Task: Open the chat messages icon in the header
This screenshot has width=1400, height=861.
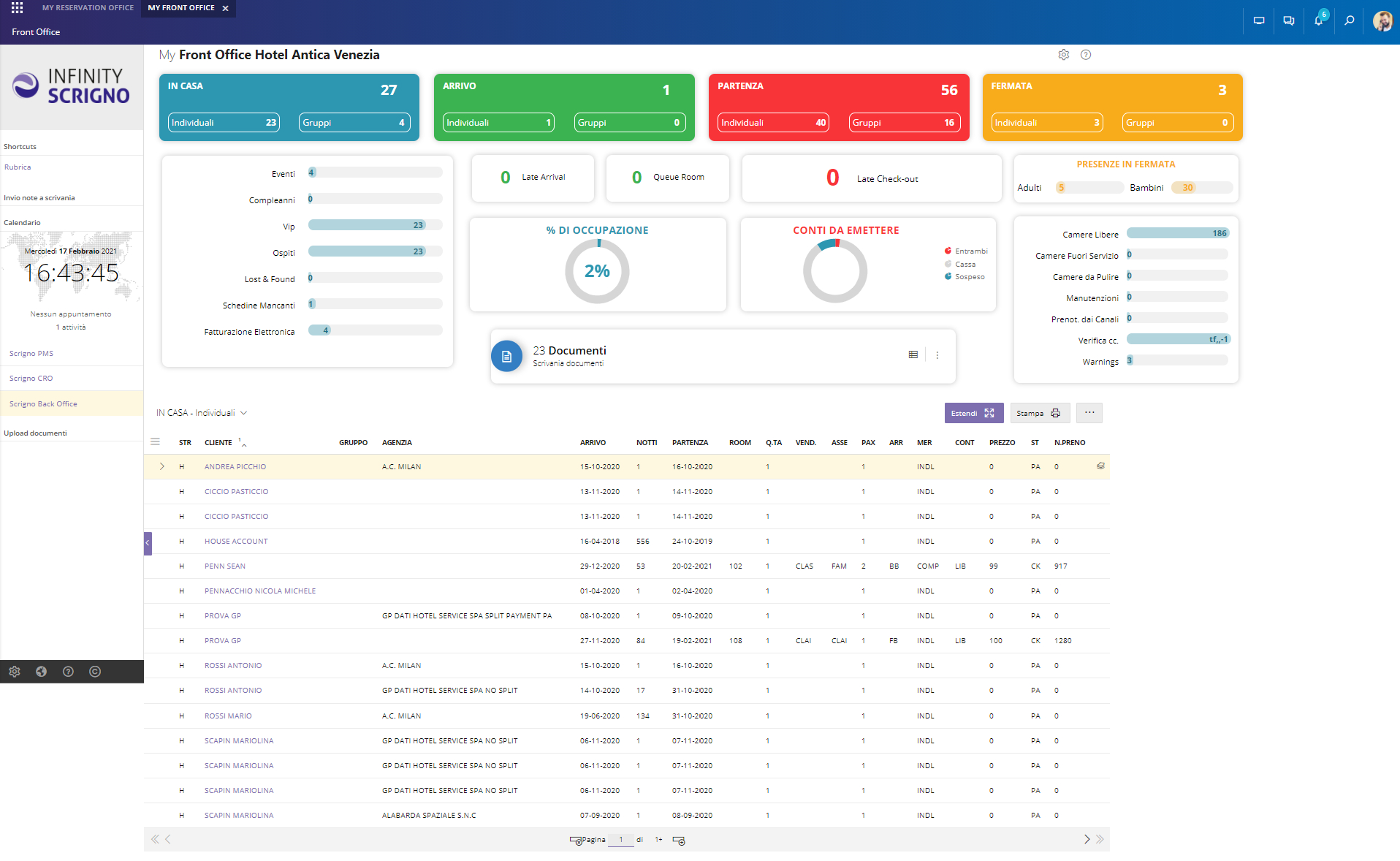Action: [1288, 20]
